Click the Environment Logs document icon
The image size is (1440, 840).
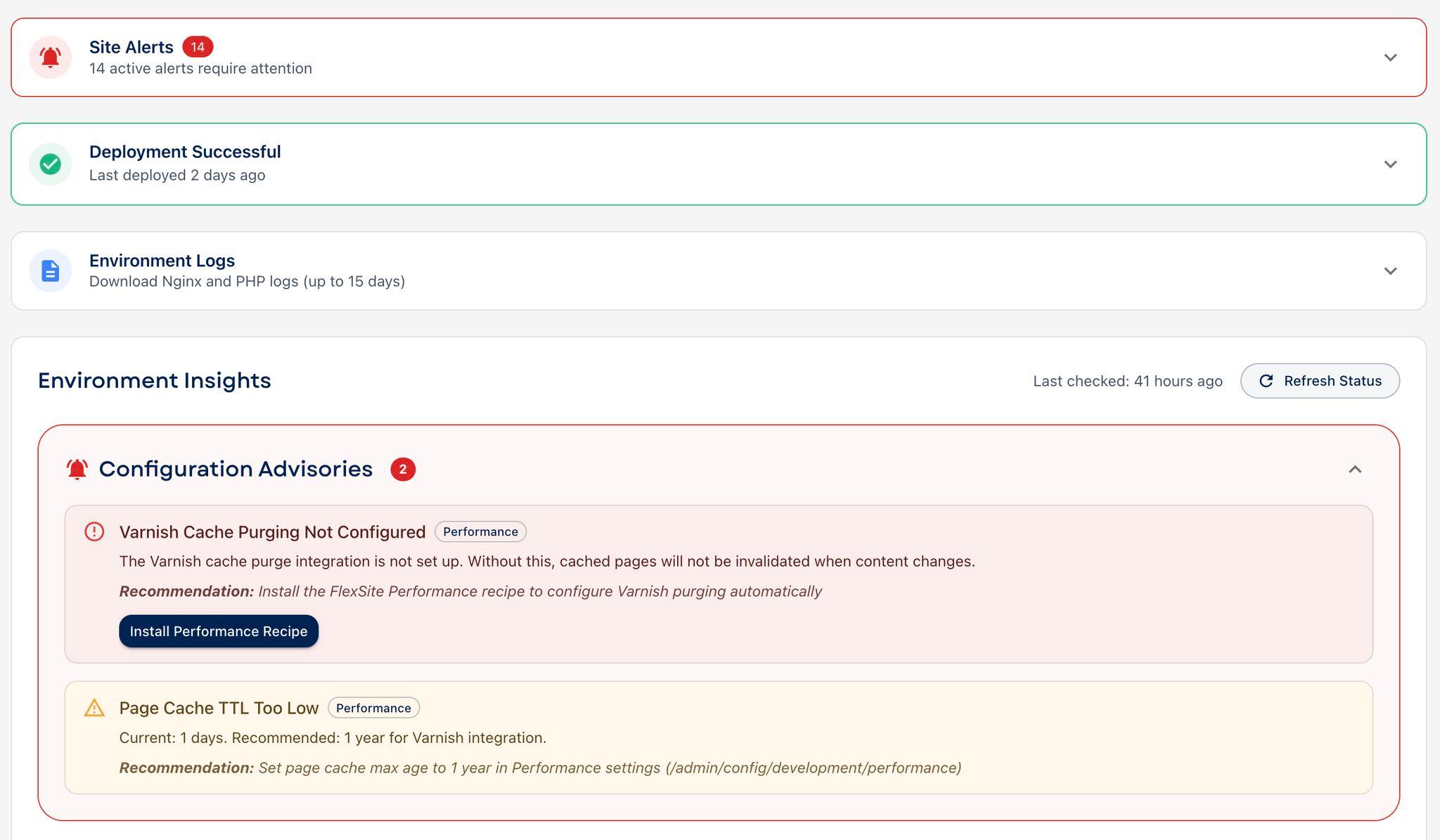[50, 270]
